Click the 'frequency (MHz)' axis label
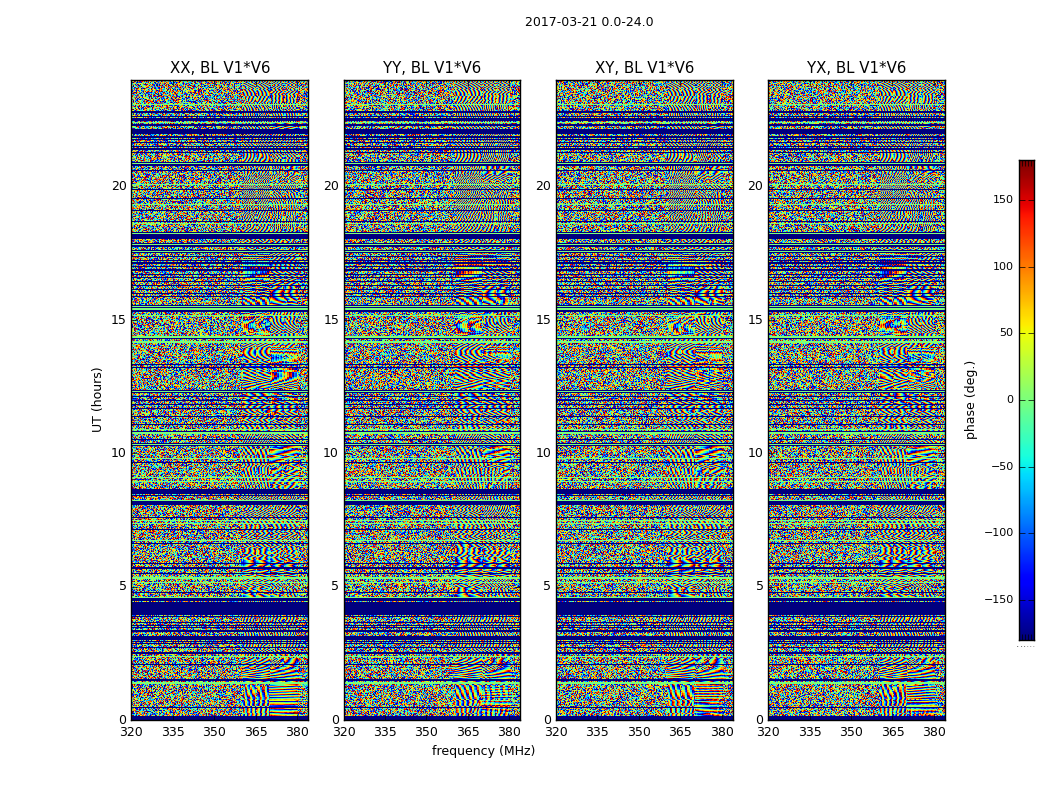Image resolution: width=1050 pixels, height=800 pixels. tap(483, 750)
